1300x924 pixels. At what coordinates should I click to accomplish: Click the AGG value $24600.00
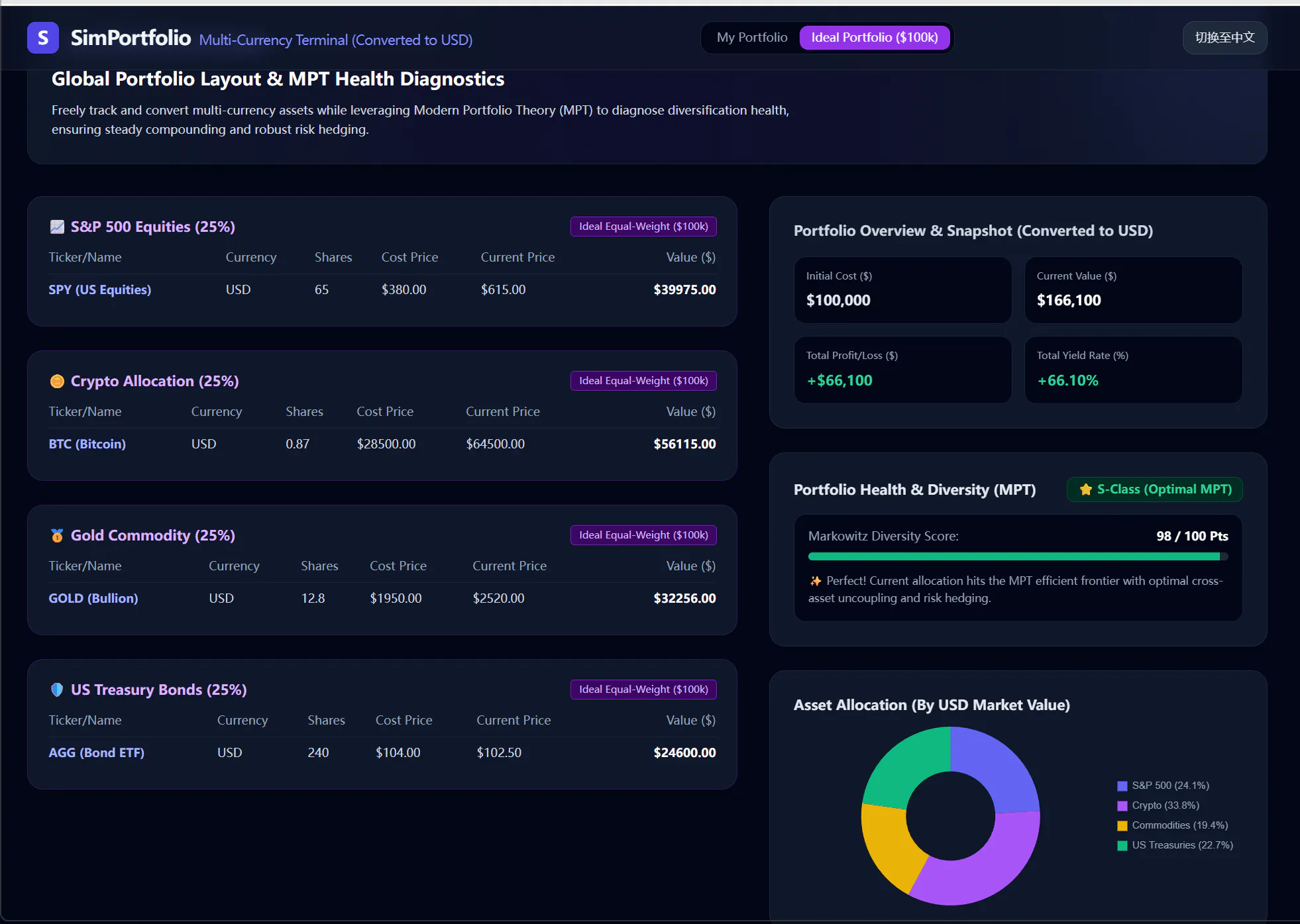tap(684, 752)
